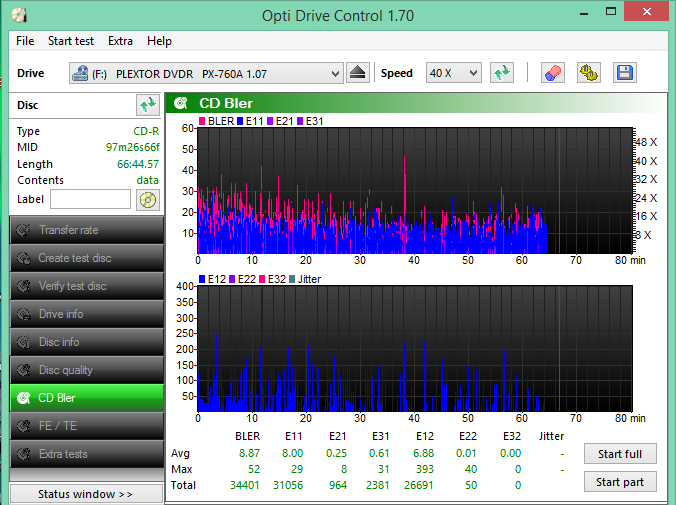Click the drive icon in Drive selector

pos(80,73)
